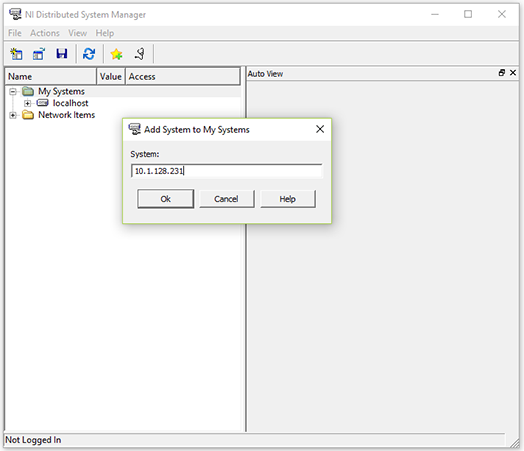Click the New View toolbar icon

pyautogui.click(x=16, y=54)
